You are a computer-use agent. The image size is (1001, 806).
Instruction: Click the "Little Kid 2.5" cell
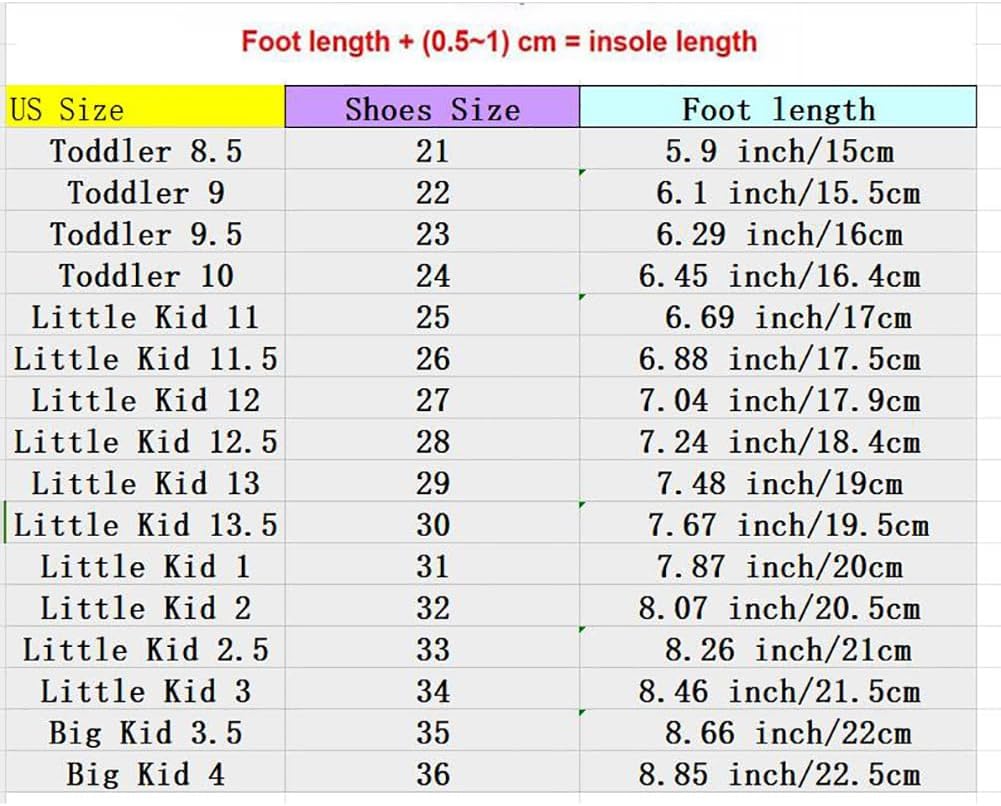[146, 650]
